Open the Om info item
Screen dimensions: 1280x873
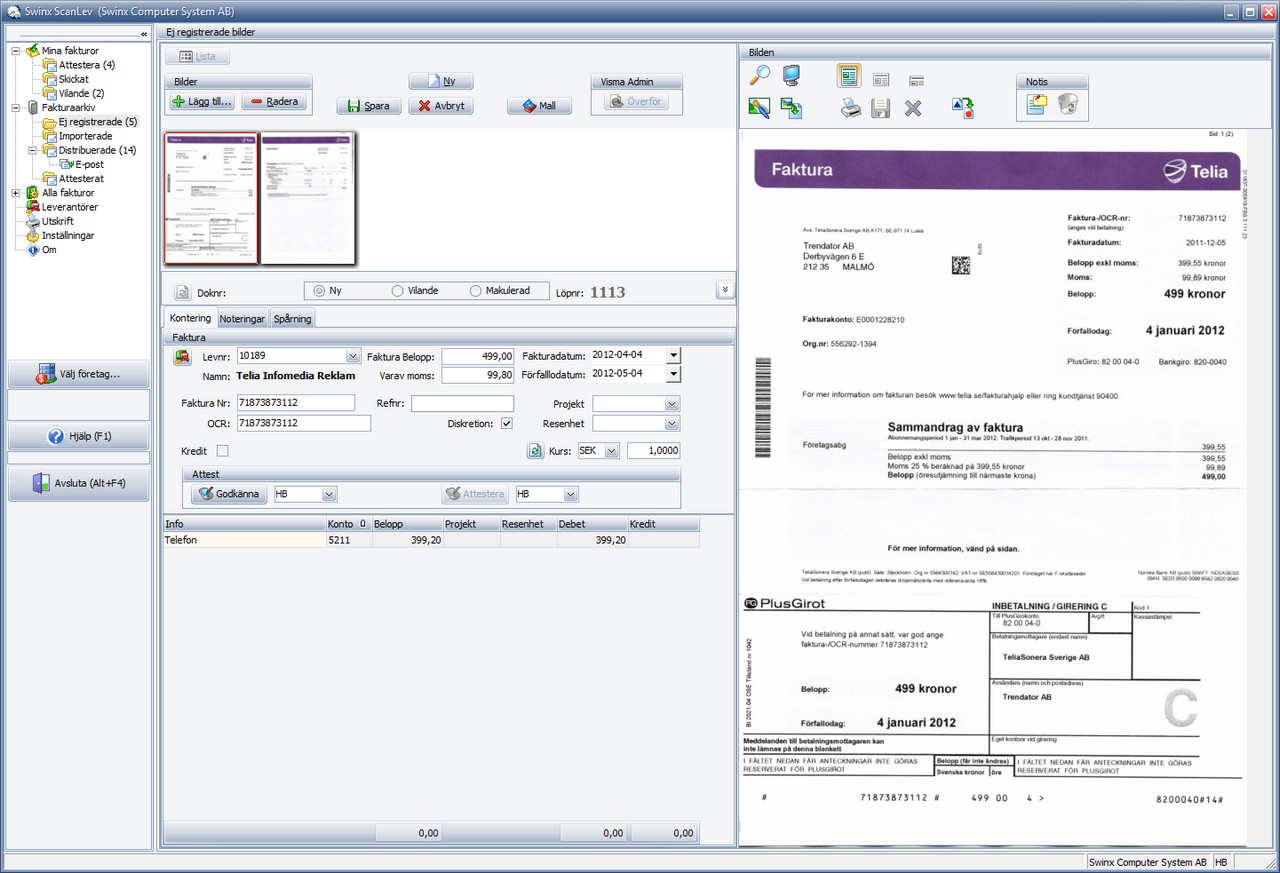(49, 250)
